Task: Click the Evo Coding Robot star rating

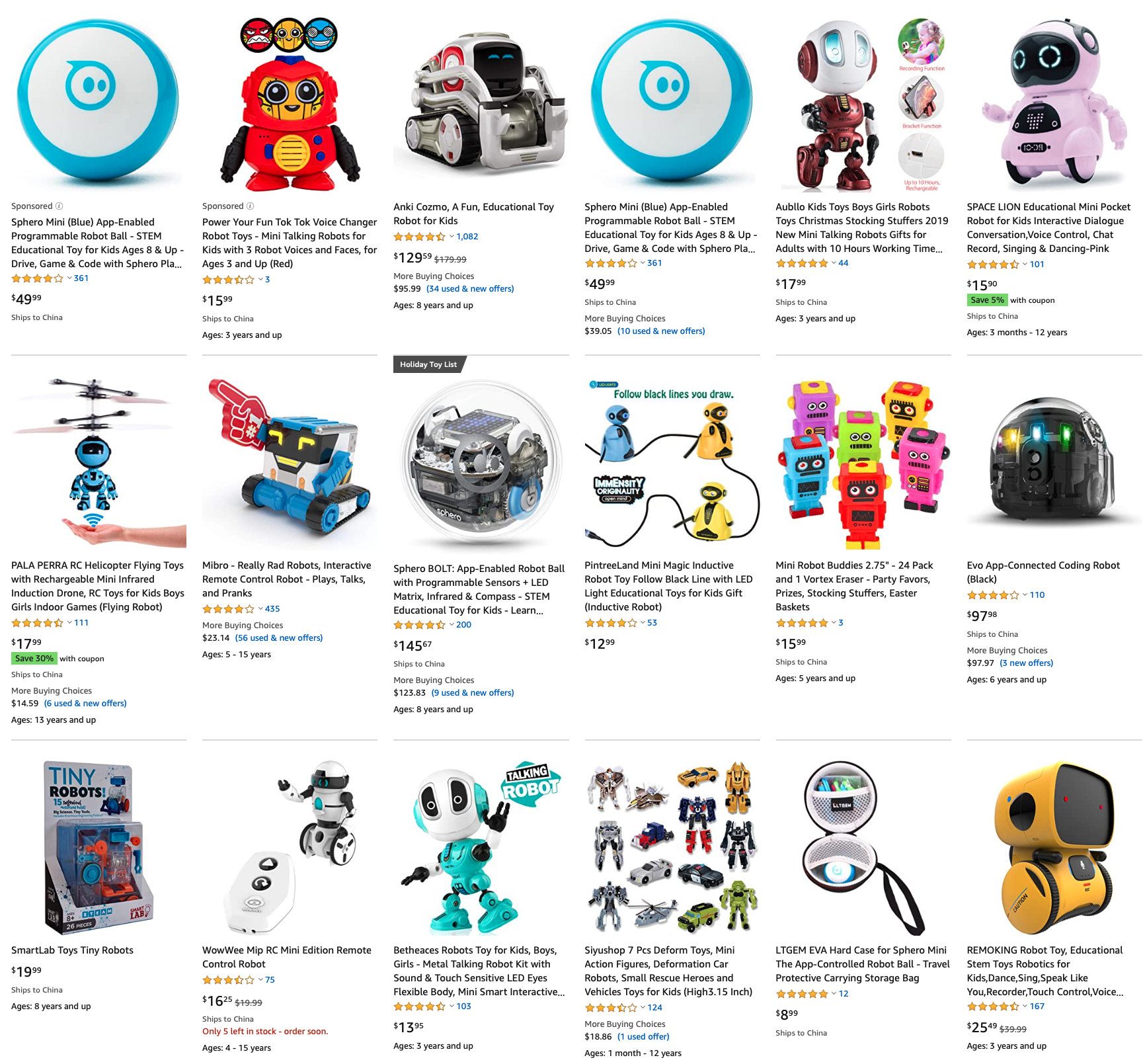Action: coord(993,595)
